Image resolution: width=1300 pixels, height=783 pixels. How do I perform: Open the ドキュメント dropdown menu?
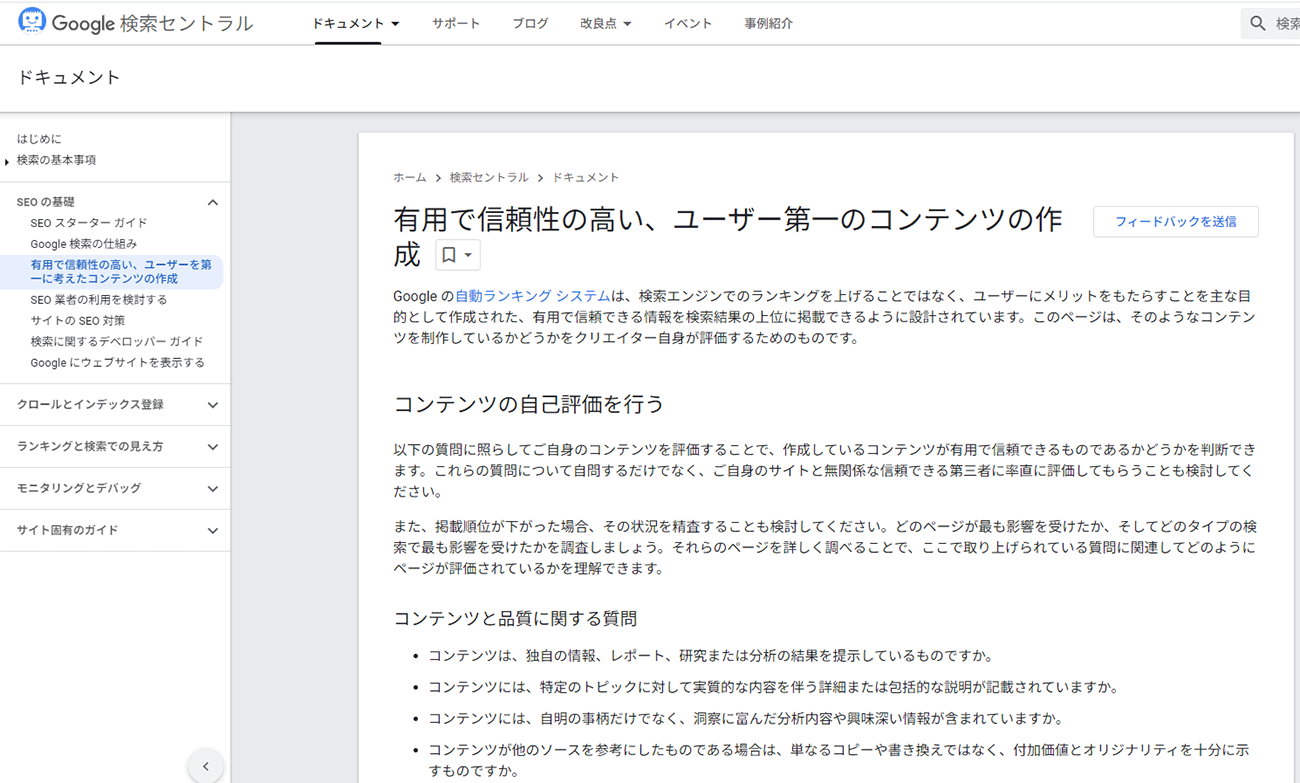click(x=355, y=23)
